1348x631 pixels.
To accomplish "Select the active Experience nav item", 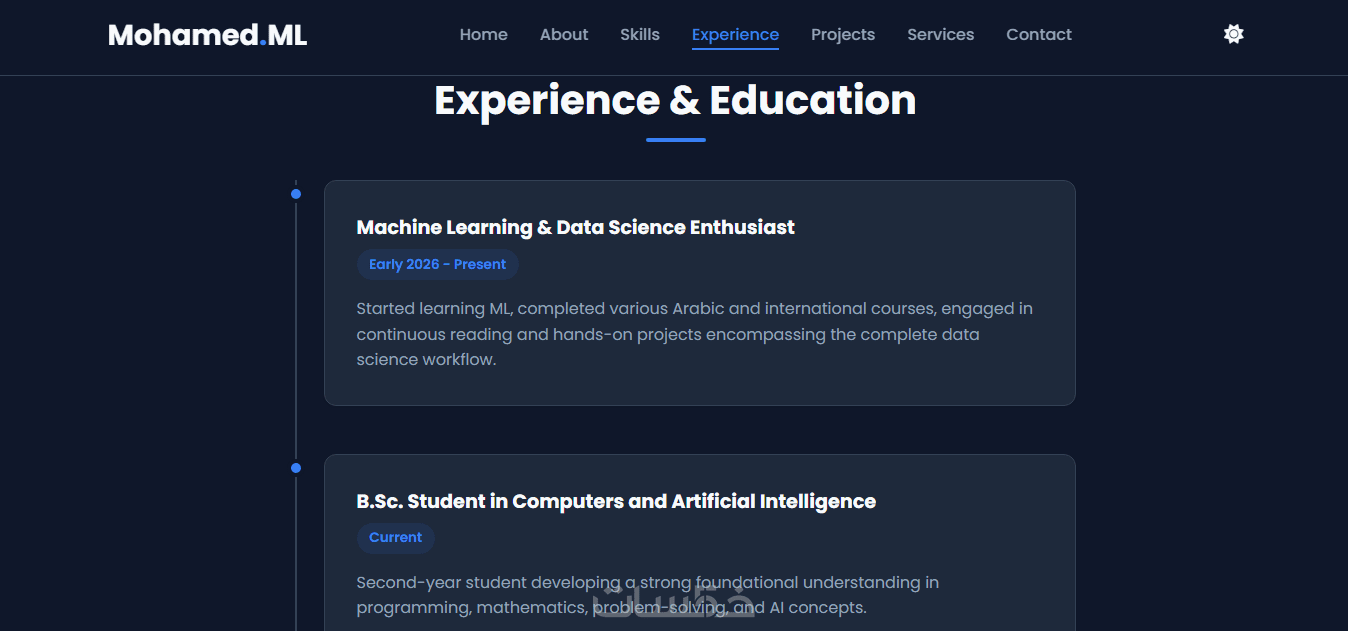I will coord(735,34).
